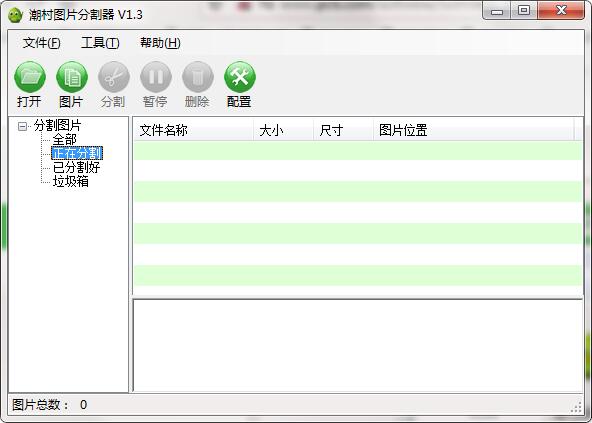This screenshot has height=423, width=592.
Task: Sort by the 大小 column header
Action: (x=284, y=130)
